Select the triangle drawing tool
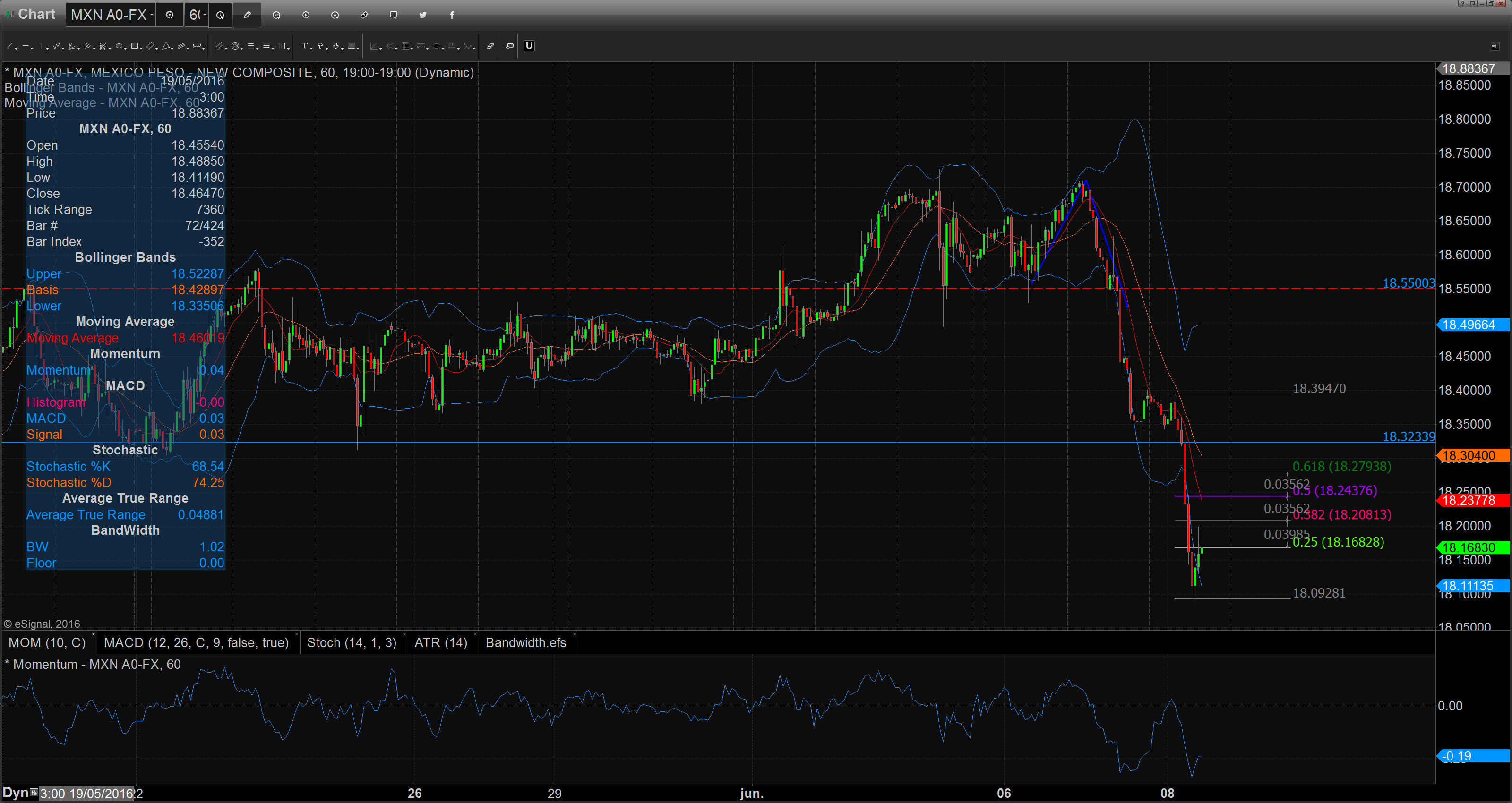 click(x=167, y=46)
